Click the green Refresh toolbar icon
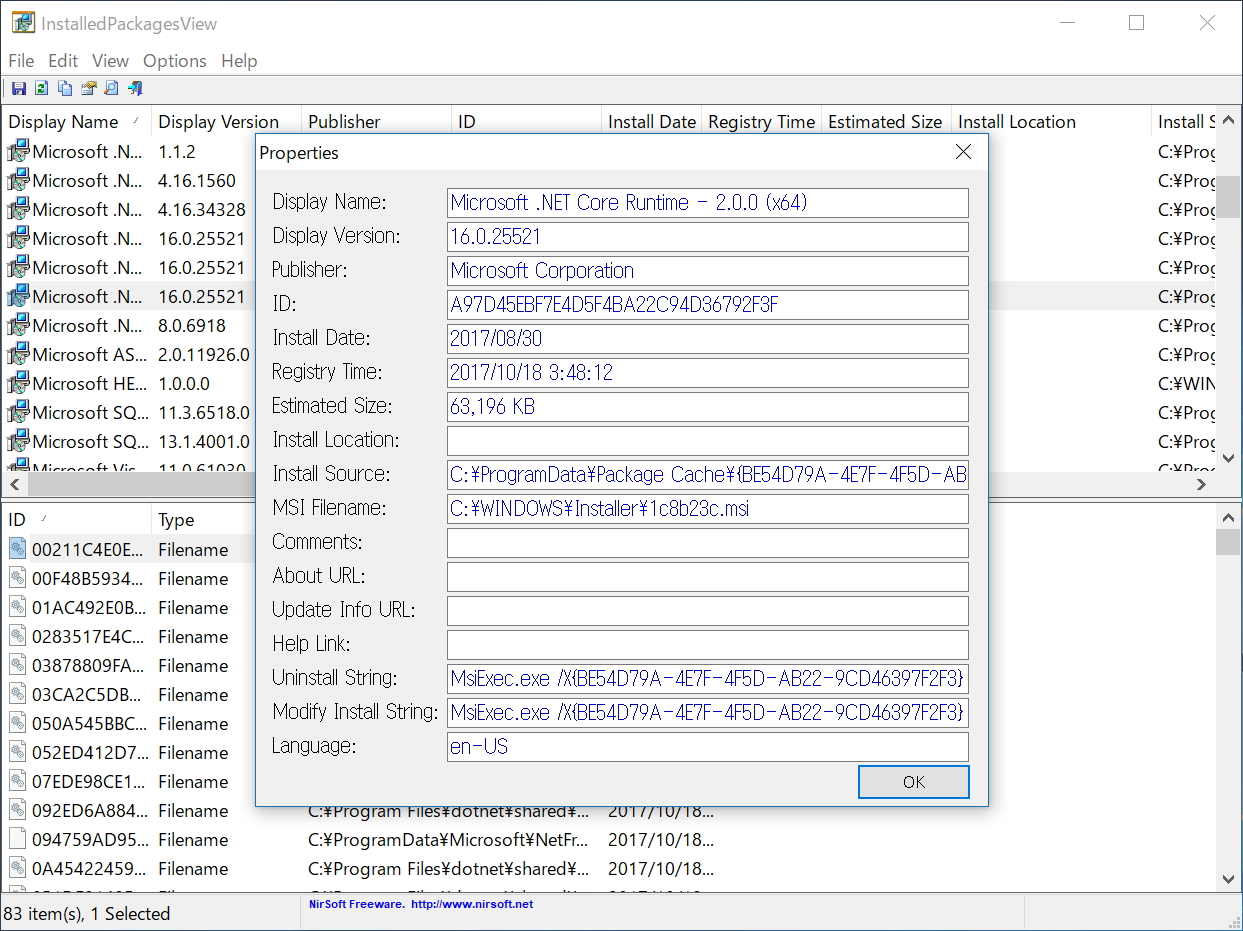 [41, 88]
